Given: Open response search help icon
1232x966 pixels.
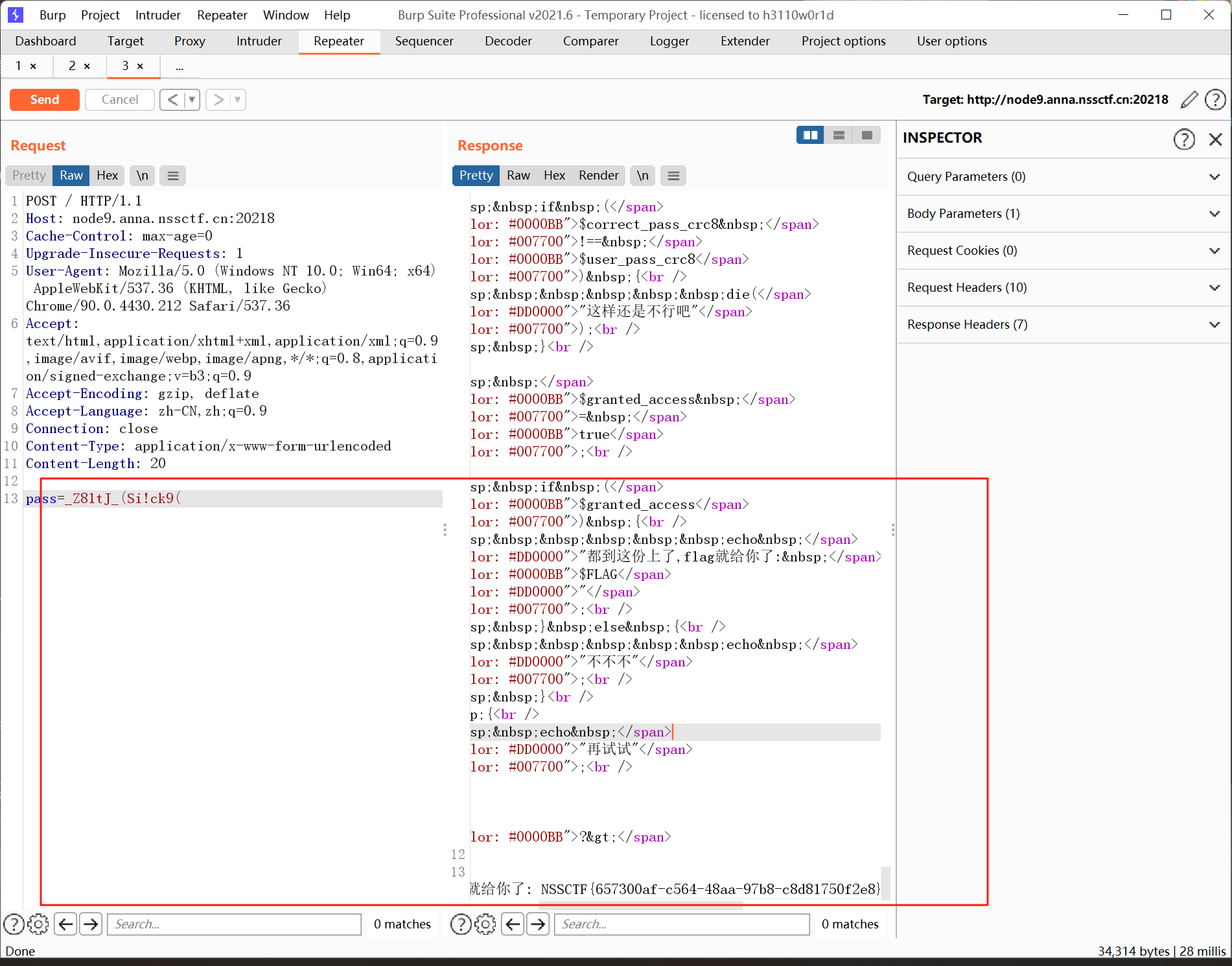Looking at the screenshot, I should (x=461, y=924).
